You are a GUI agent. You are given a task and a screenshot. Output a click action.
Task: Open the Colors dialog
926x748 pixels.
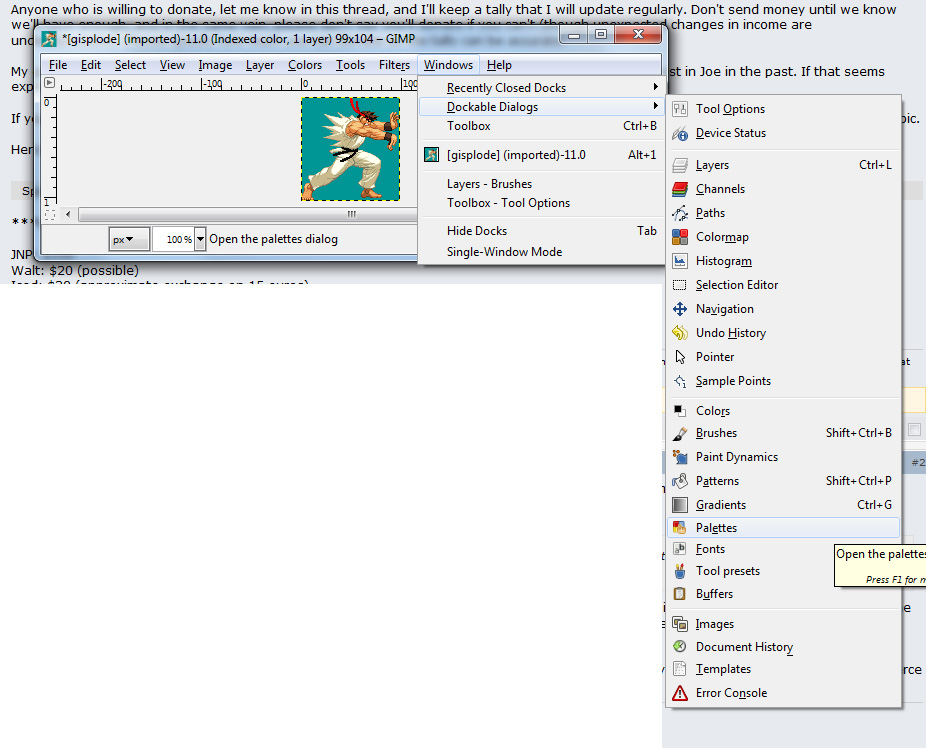tap(783, 410)
